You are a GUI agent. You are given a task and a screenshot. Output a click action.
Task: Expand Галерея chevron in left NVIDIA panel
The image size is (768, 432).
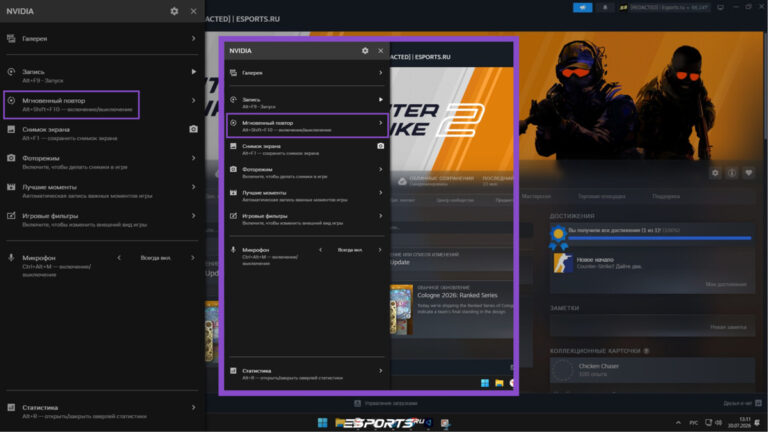coord(193,38)
